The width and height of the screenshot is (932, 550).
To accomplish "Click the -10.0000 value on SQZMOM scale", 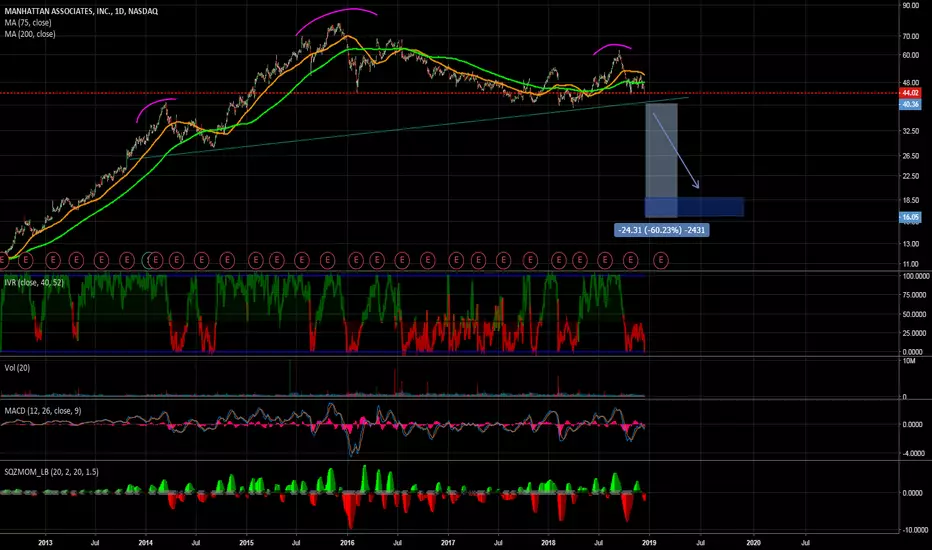I will point(915,530).
